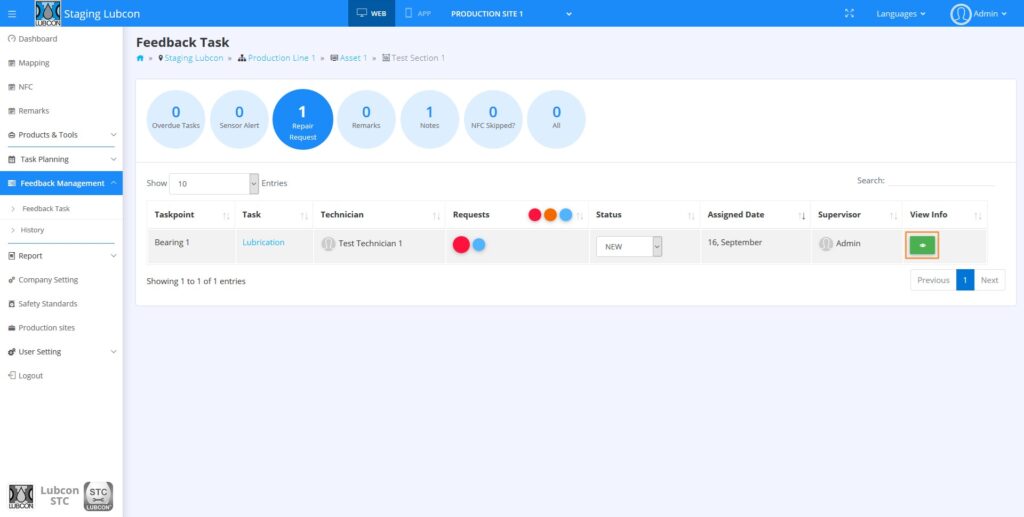Click the Next pagination button
1024x517 pixels.
(989, 280)
